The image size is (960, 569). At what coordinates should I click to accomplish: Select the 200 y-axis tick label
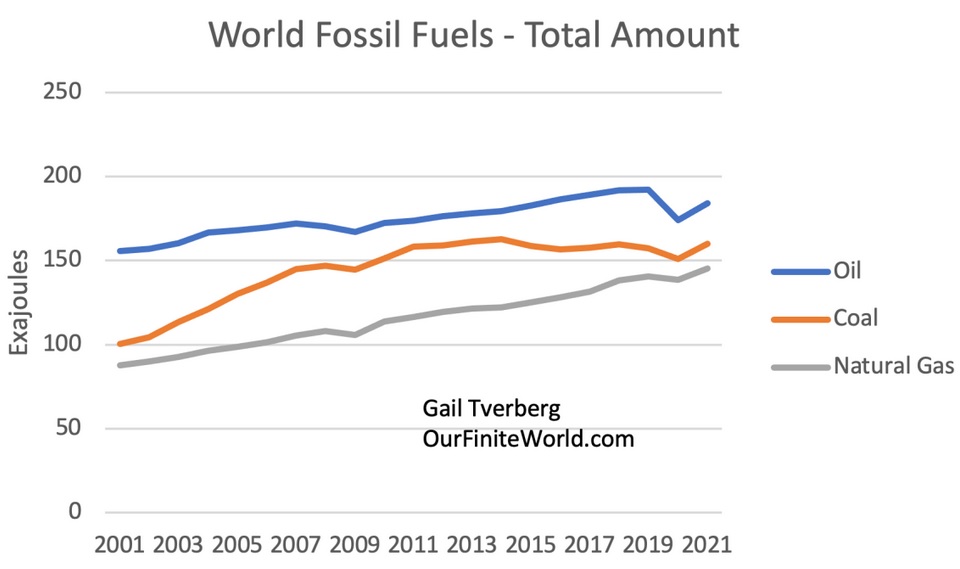pos(62,177)
